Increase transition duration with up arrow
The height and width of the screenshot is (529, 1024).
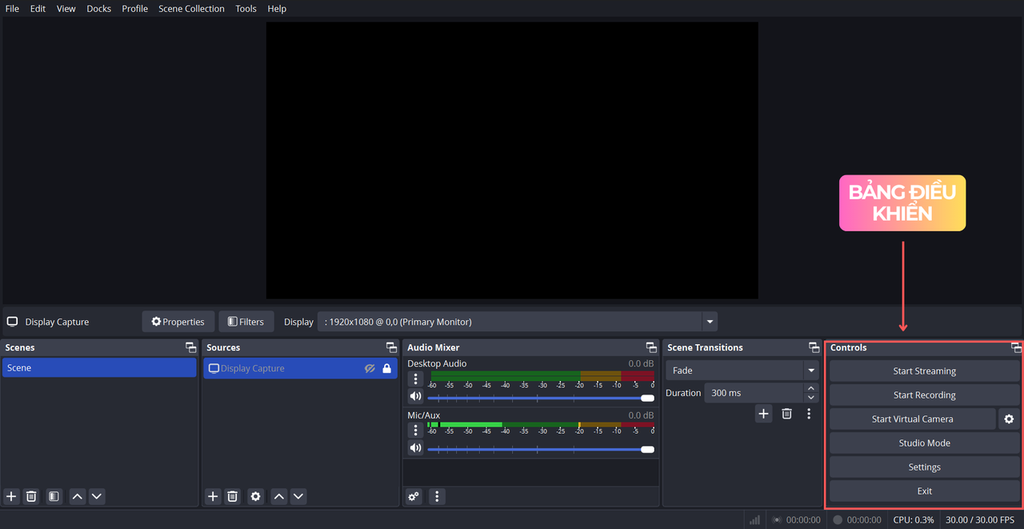point(811,389)
